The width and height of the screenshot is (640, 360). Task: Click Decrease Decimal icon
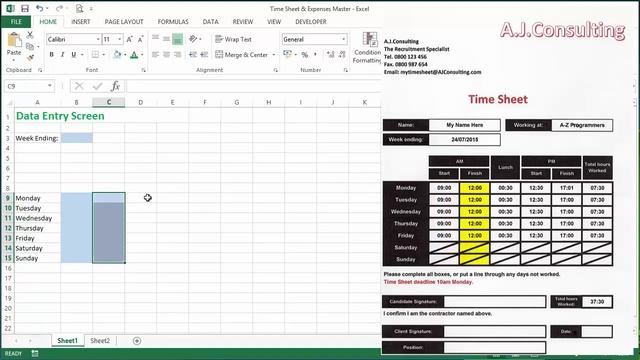coord(342,54)
